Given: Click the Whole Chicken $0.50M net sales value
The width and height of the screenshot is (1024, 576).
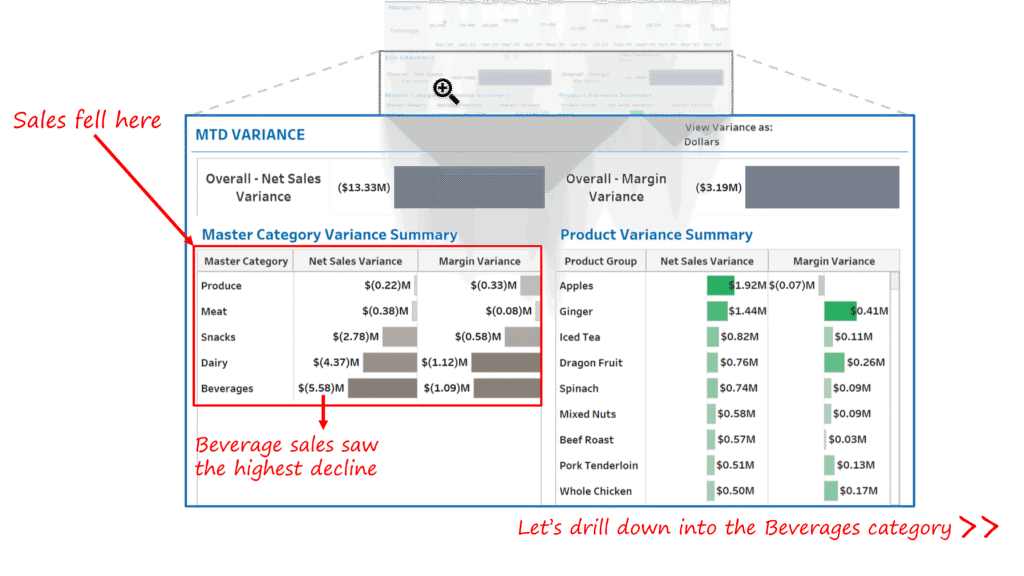Looking at the screenshot, I should (735, 490).
